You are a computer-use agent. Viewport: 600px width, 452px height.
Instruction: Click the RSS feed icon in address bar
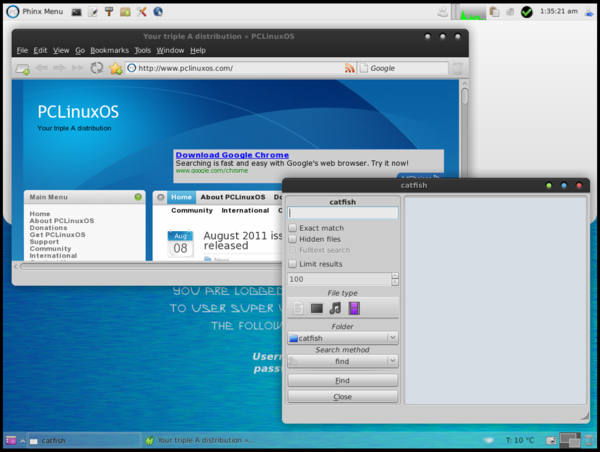[x=349, y=68]
